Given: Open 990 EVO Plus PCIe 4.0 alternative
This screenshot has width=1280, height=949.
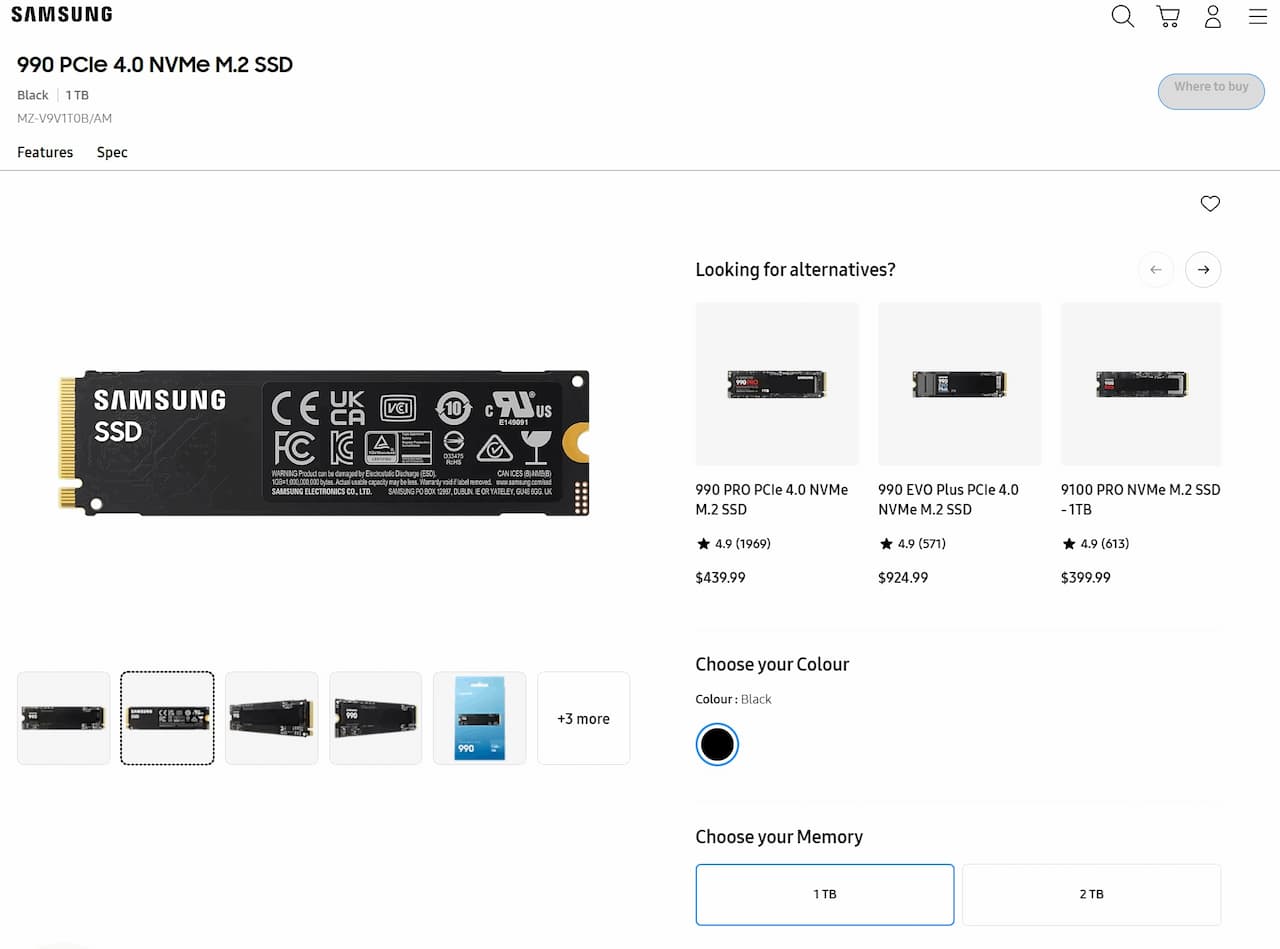Looking at the screenshot, I should 960,444.
